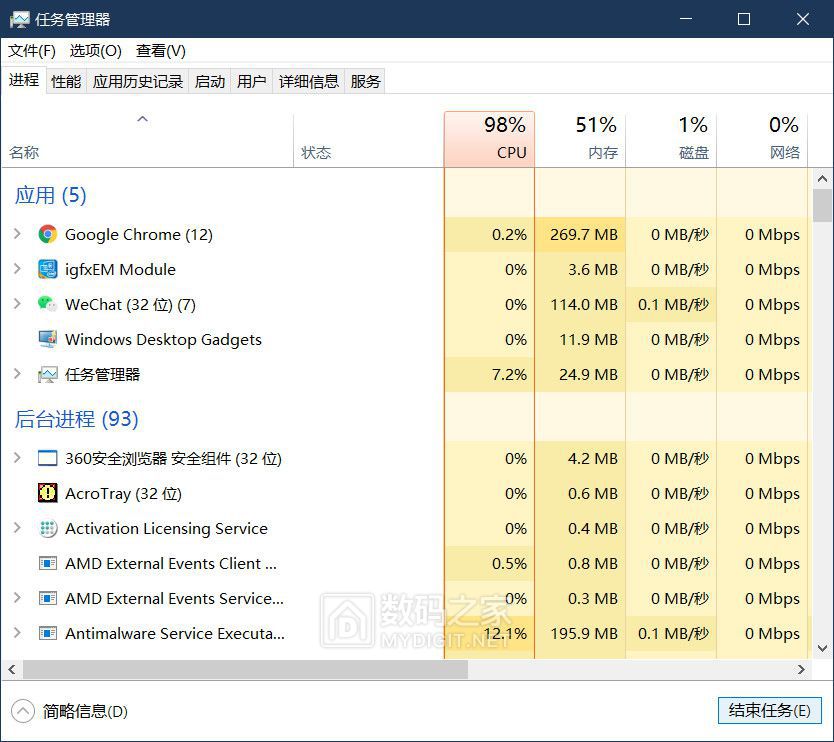Click the 任务管理器 process icon in list
Image resolution: width=834 pixels, height=742 pixels.
click(47, 375)
